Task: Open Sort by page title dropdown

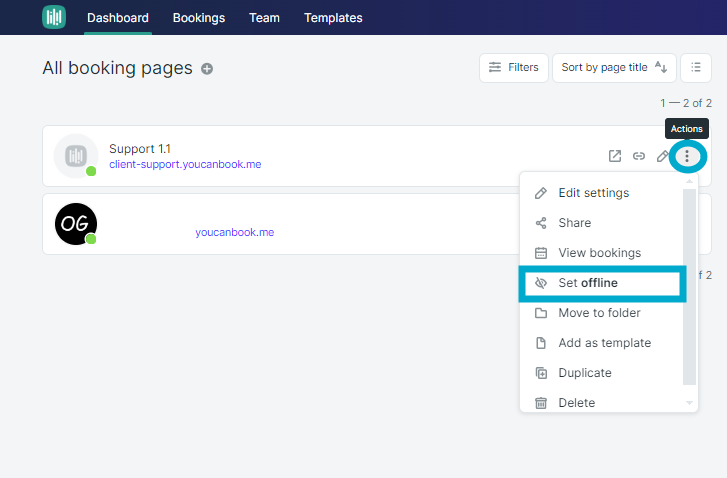Action: coord(614,68)
